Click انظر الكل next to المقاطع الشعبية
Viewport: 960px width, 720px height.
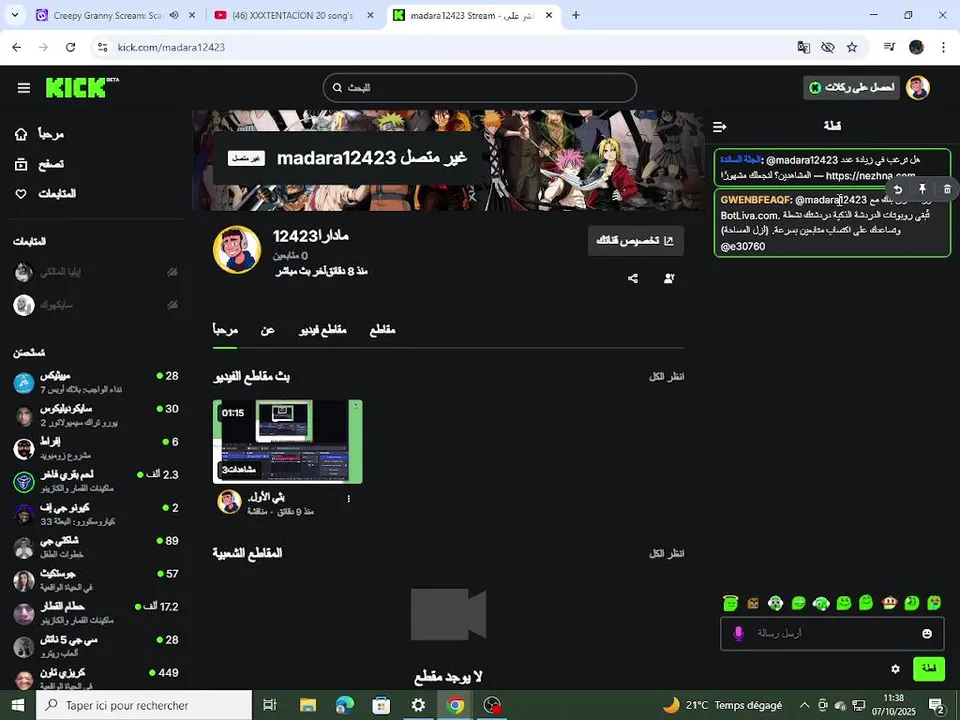click(666, 553)
